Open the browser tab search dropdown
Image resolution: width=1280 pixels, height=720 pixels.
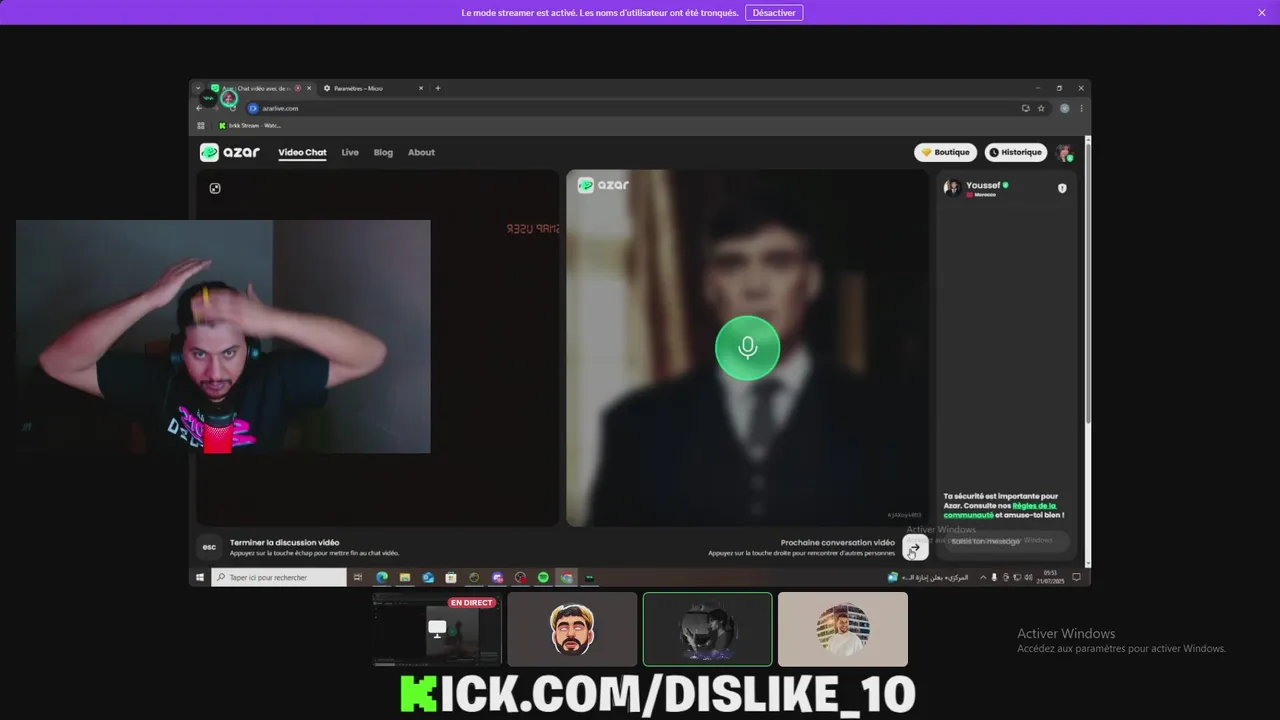click(x=198, y=88)
